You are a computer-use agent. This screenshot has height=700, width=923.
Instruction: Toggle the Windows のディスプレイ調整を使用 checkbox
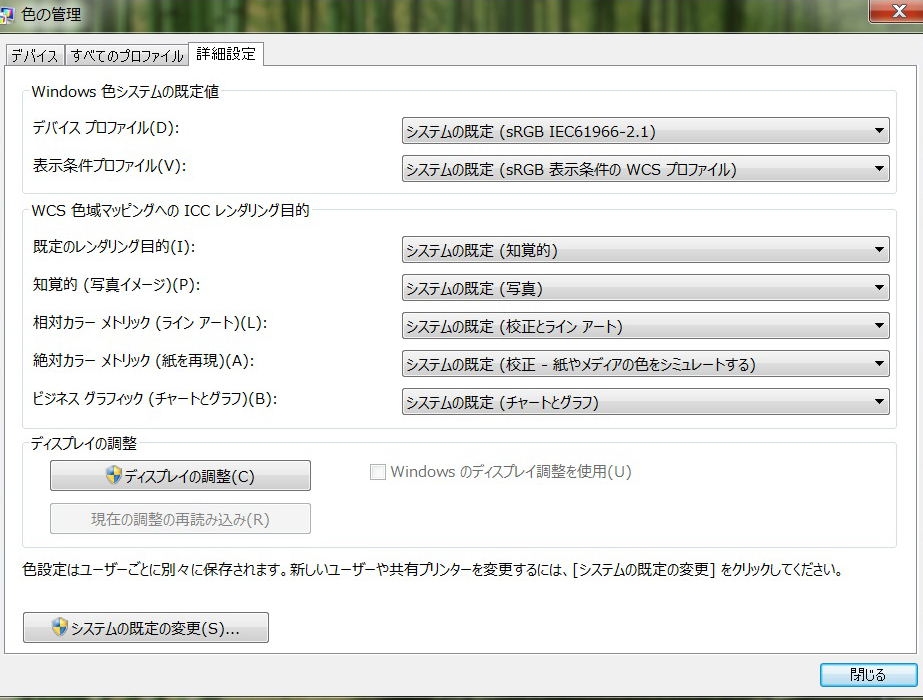tap(377, 472)
